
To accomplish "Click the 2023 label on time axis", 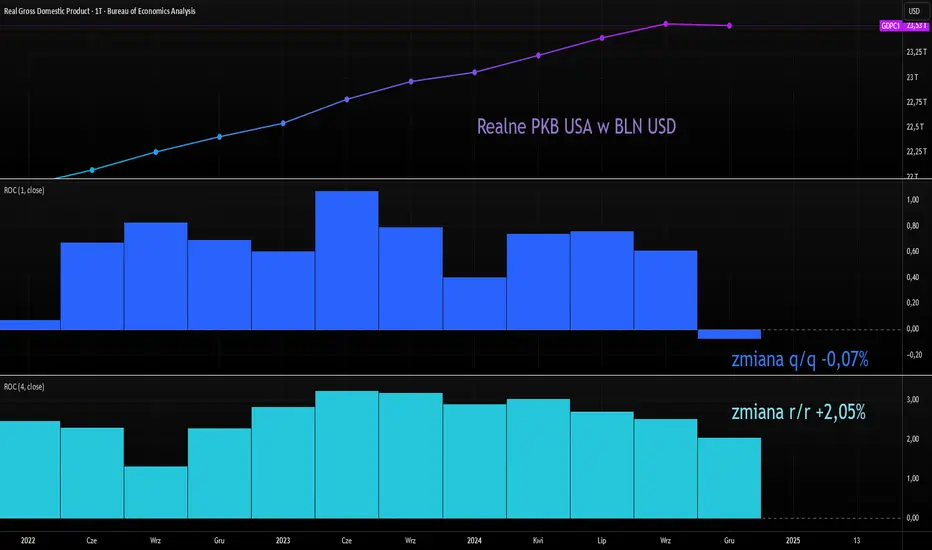I will coord(283,540).
